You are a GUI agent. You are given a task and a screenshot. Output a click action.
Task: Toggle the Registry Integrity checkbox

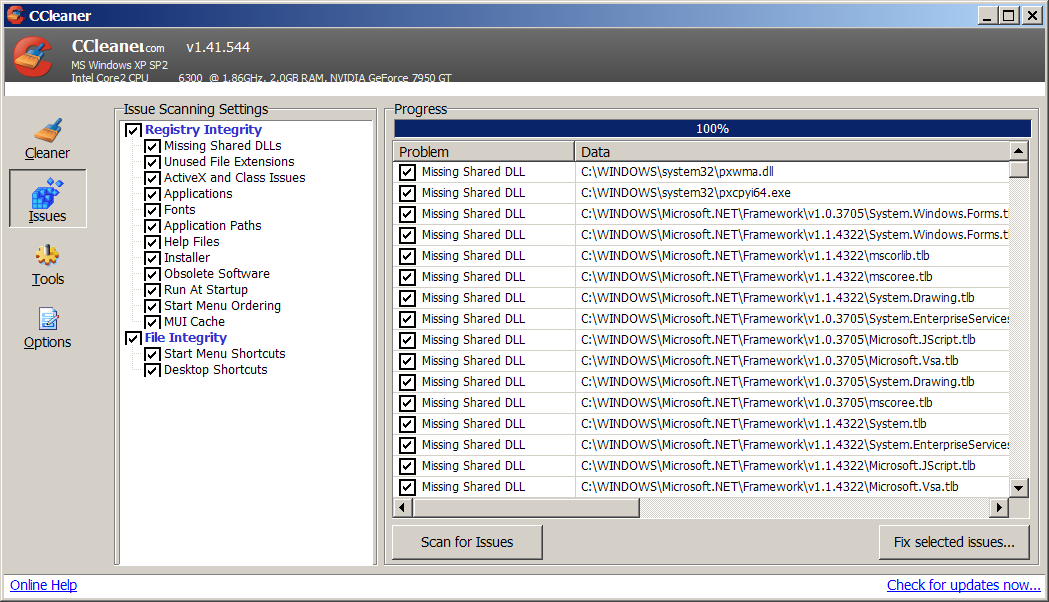(133, 130)
